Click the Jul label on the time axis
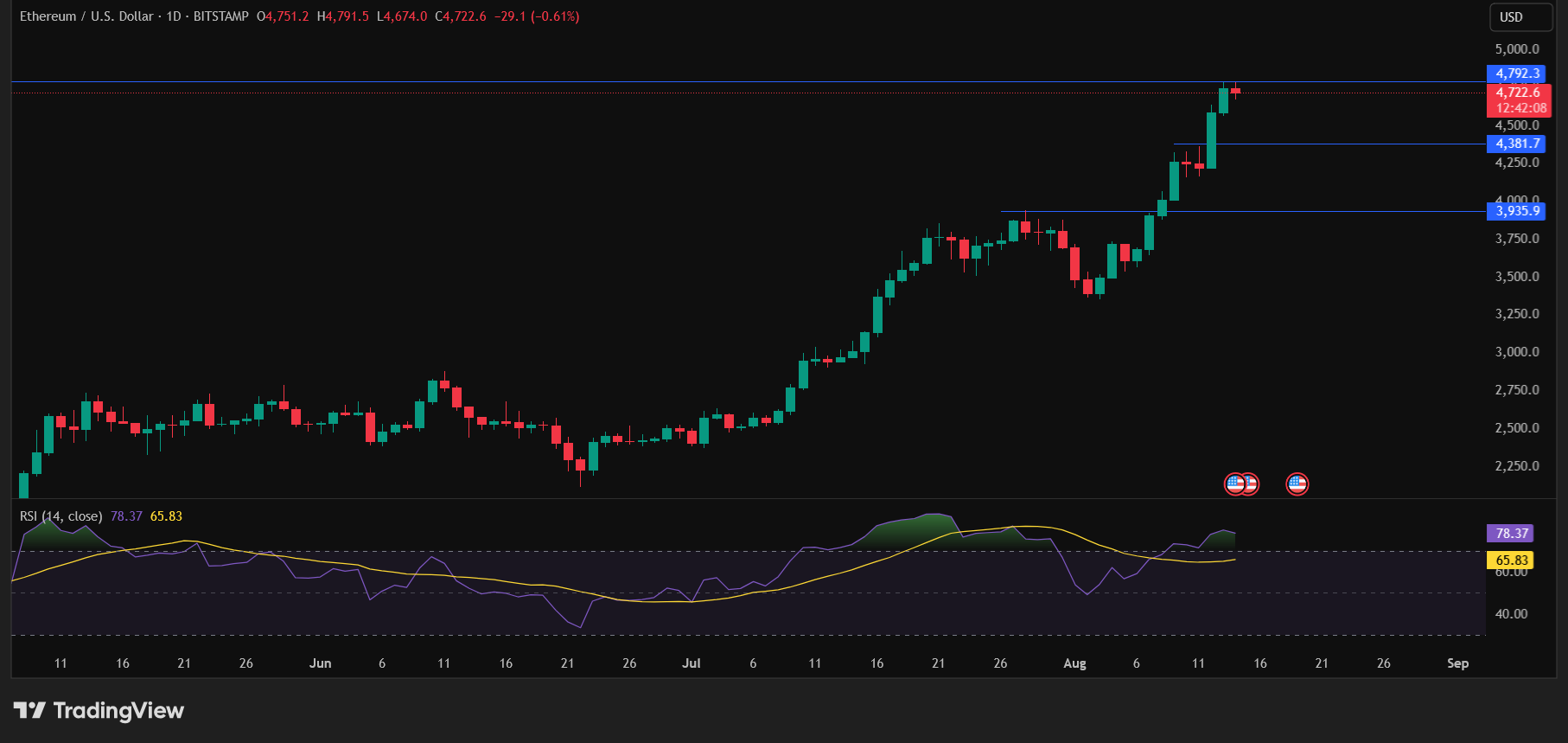The image size is (1568, 743). [692, 663]
